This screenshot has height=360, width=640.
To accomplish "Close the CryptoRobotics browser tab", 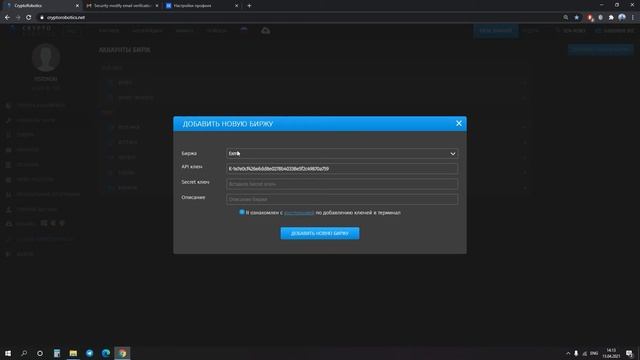I will [77, 6].
